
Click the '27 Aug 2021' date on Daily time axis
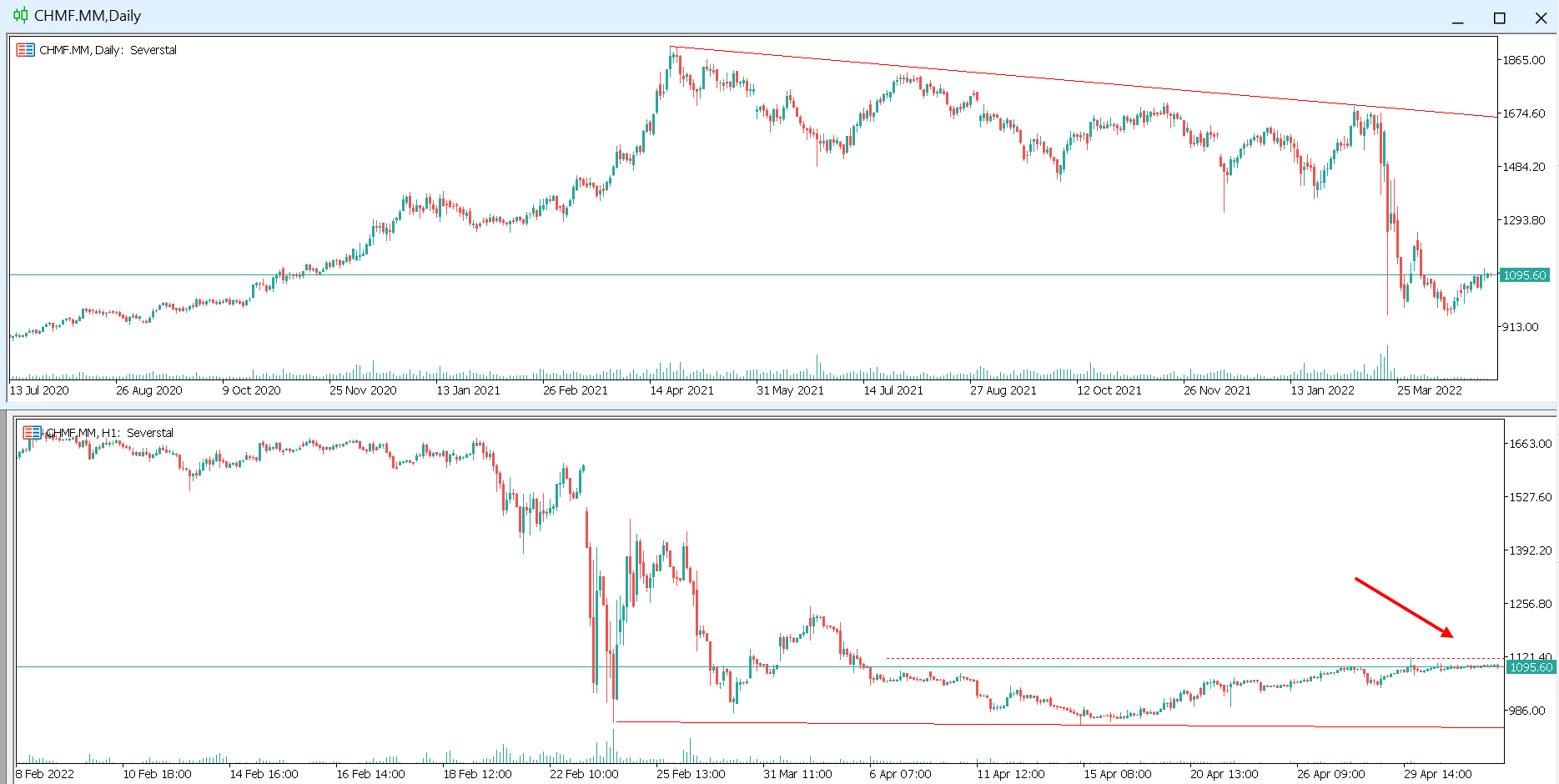tap(1003, 390)
